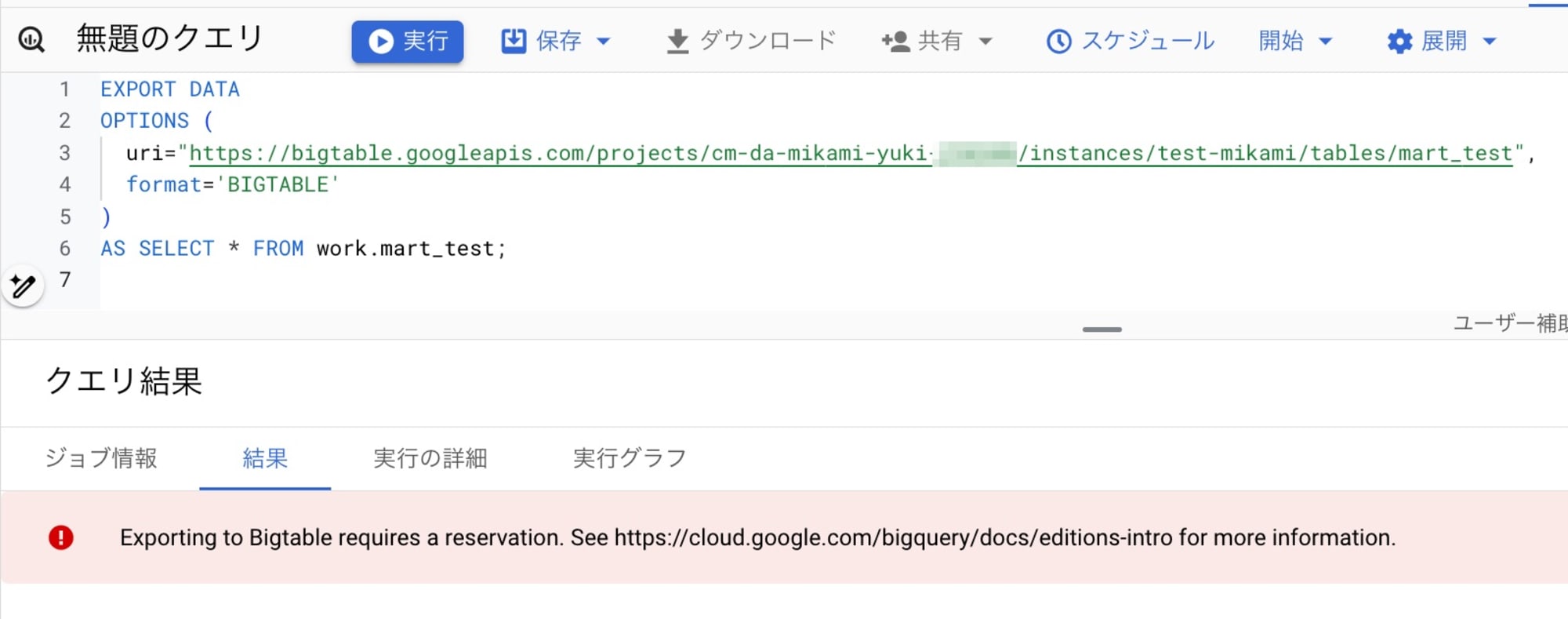Click the EXPORT DATA line in editor
Image resolution: width=1568 pixels, height=619 pixels.
click(x=170, y=89)
